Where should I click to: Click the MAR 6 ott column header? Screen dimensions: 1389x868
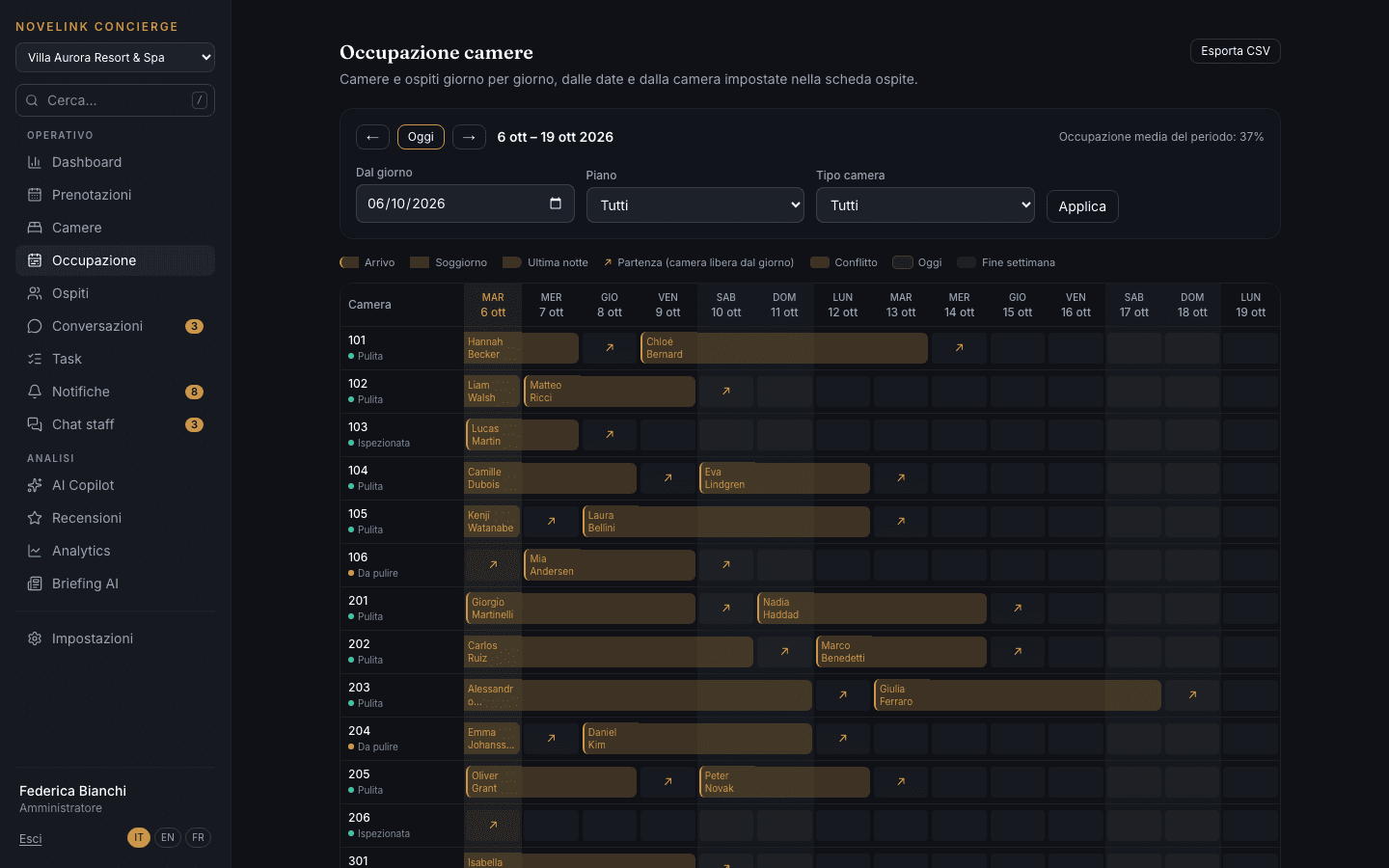point(493,305)
